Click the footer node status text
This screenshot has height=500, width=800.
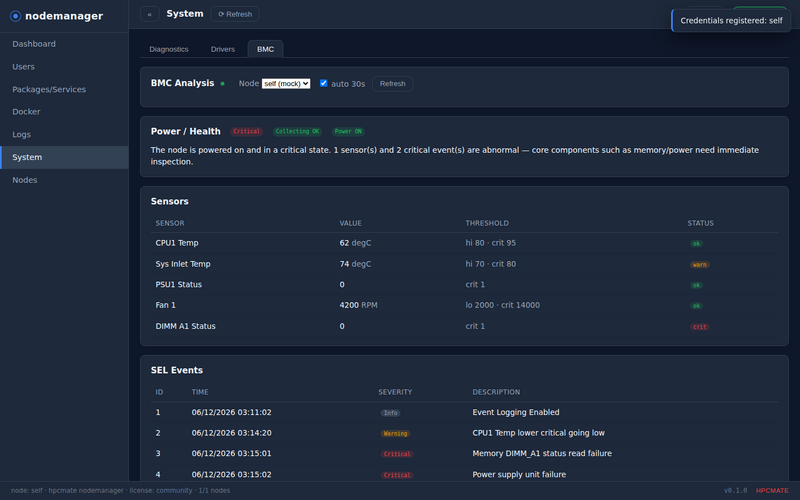pos(120,491)
